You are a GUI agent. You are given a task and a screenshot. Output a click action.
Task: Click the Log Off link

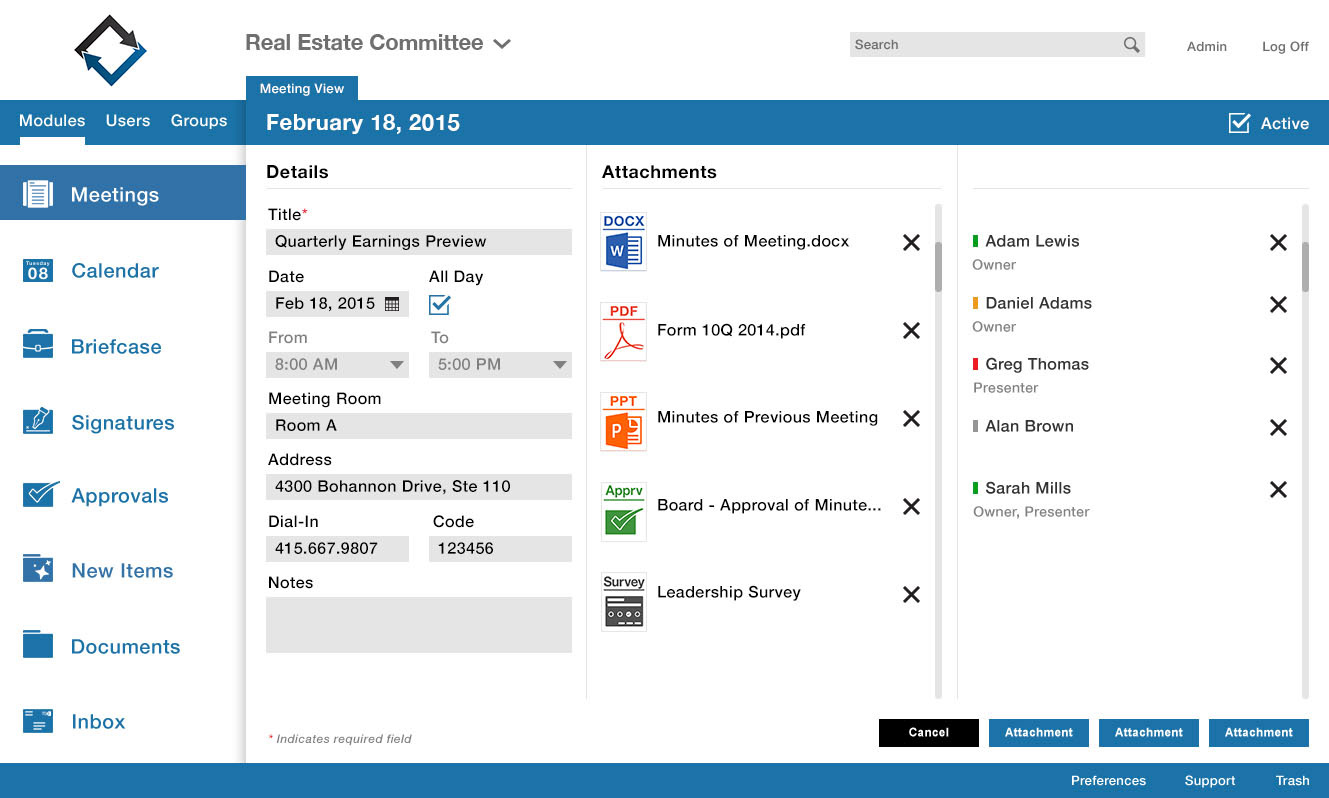pos(1285,46)
